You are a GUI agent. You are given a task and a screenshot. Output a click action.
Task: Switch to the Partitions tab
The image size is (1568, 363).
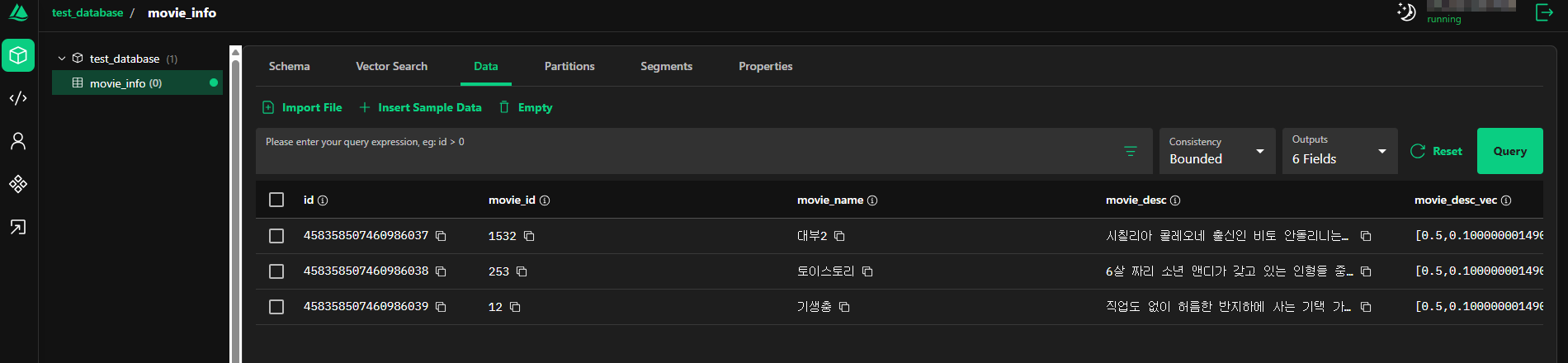pos(569,66)
